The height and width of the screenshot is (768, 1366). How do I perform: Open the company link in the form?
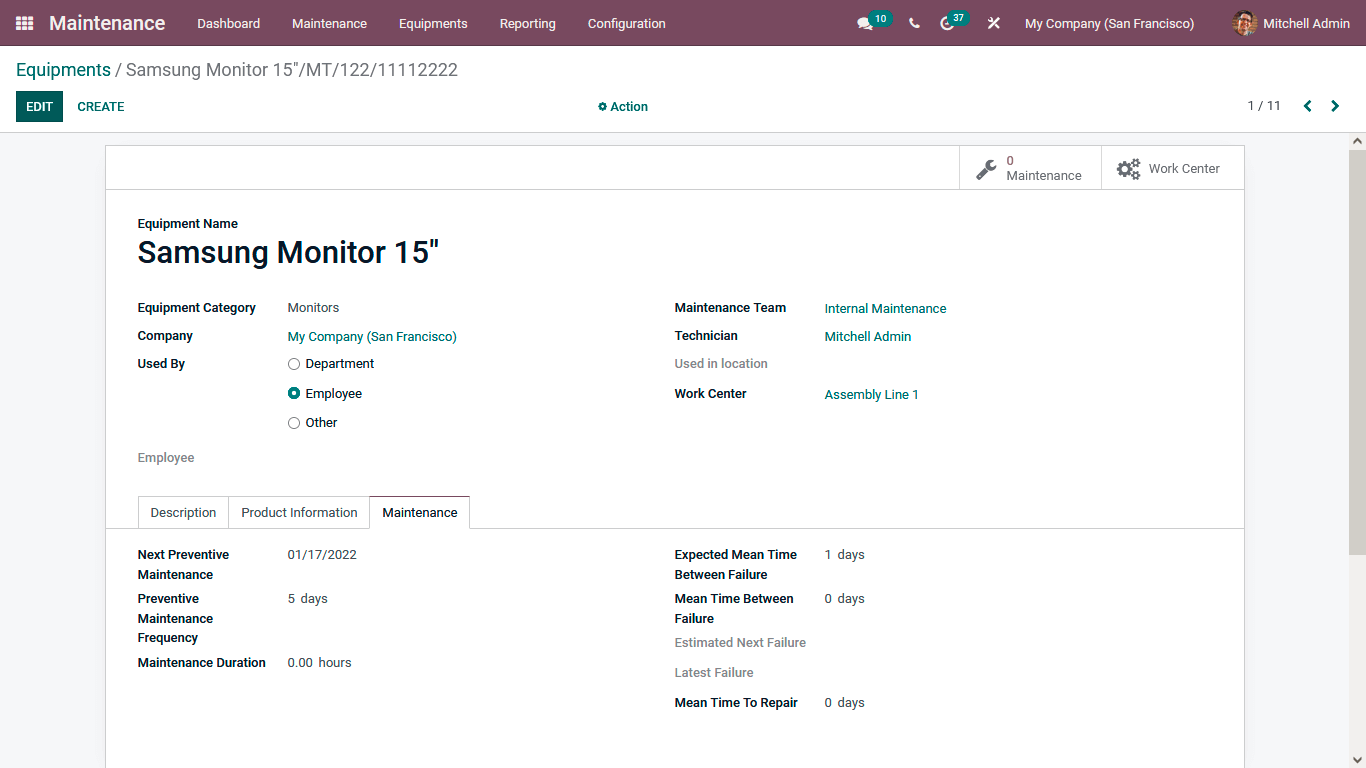coord(372,337)
